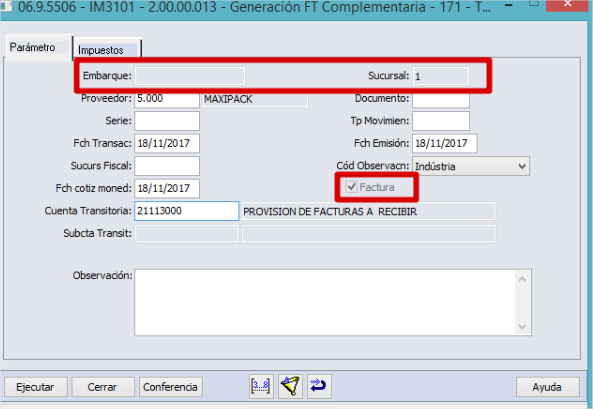Click the yellow filter funnel icon
Viewport: 593px width, 409px height.
tap(290, 386)
